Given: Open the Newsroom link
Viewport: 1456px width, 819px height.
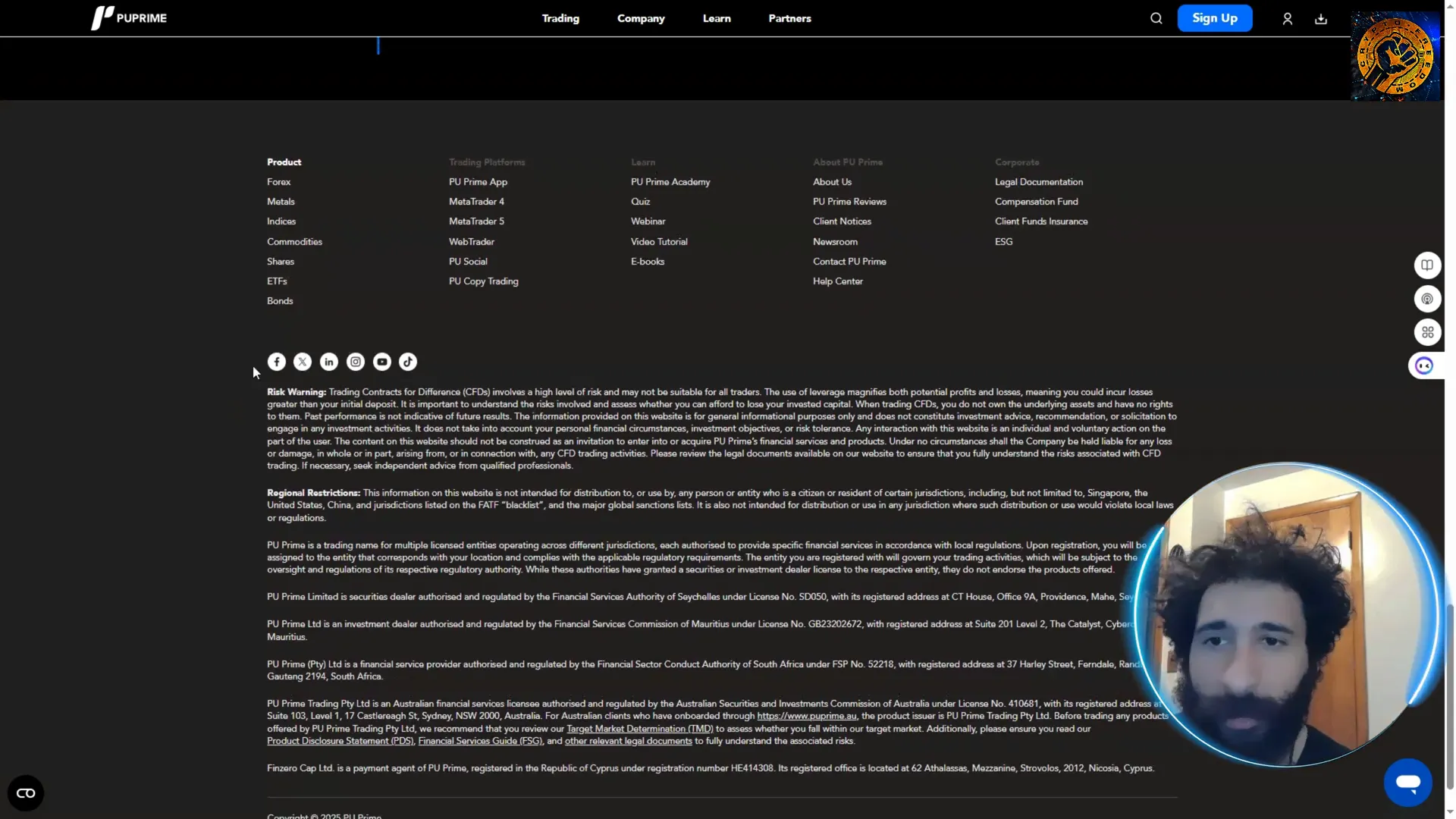Looking at the screenshot, I should point(835,242).
